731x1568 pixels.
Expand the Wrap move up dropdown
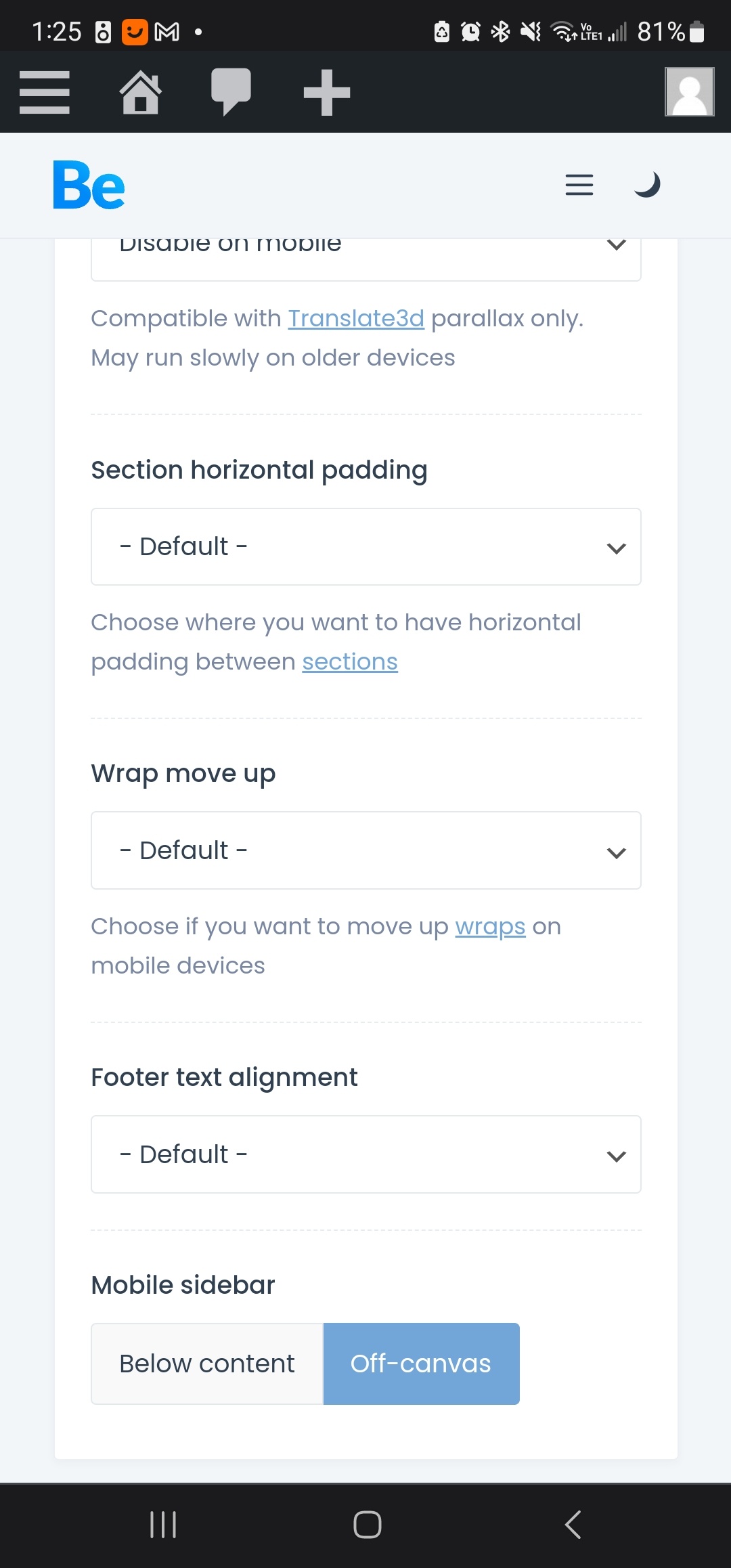pos(366,850)
